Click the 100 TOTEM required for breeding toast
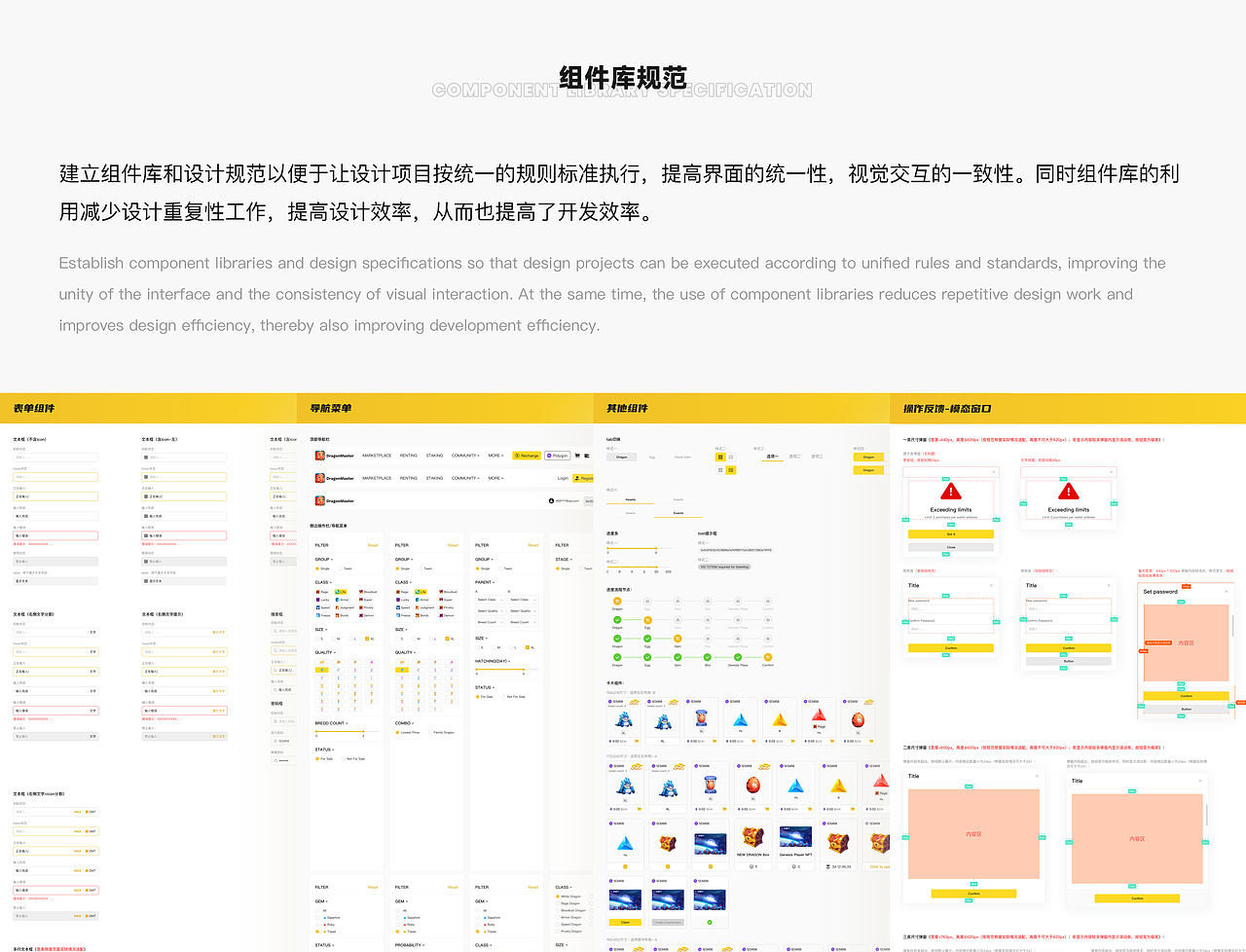 point(724,567)
